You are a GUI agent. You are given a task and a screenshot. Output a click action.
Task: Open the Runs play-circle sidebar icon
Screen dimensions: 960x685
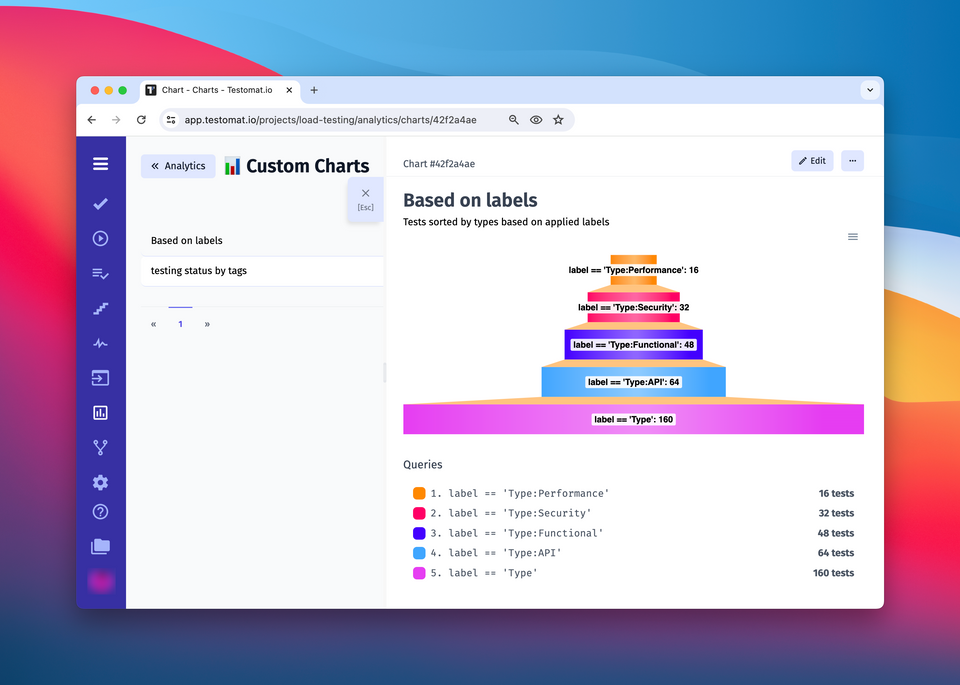tap(100, 238)
